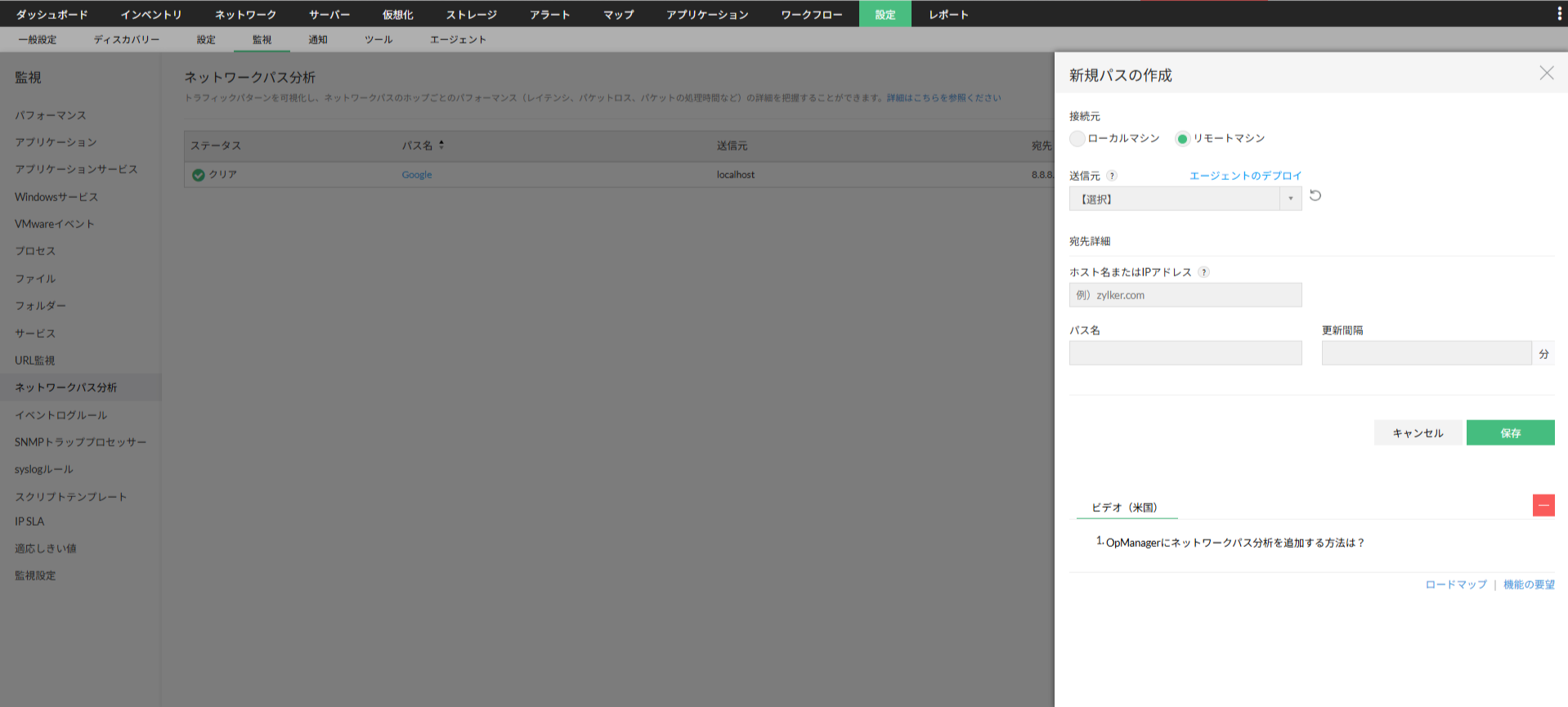
Task: Open IP SLA in the sidebar
Action: 29,521
